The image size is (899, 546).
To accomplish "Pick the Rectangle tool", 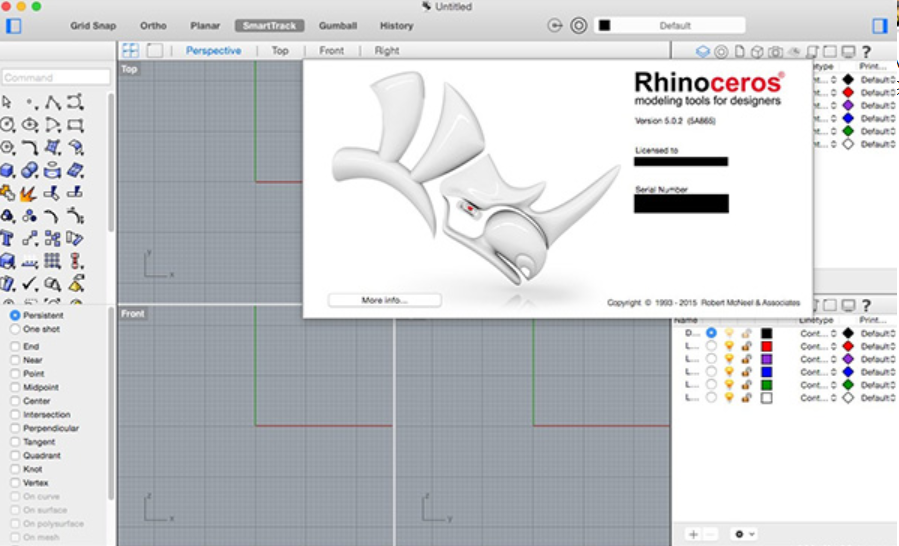I will [75, 124].
